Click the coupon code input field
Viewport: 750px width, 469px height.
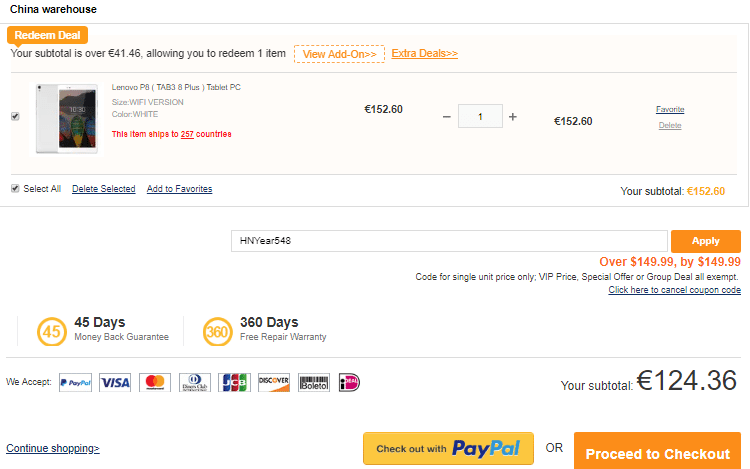[x=449, y=241]
